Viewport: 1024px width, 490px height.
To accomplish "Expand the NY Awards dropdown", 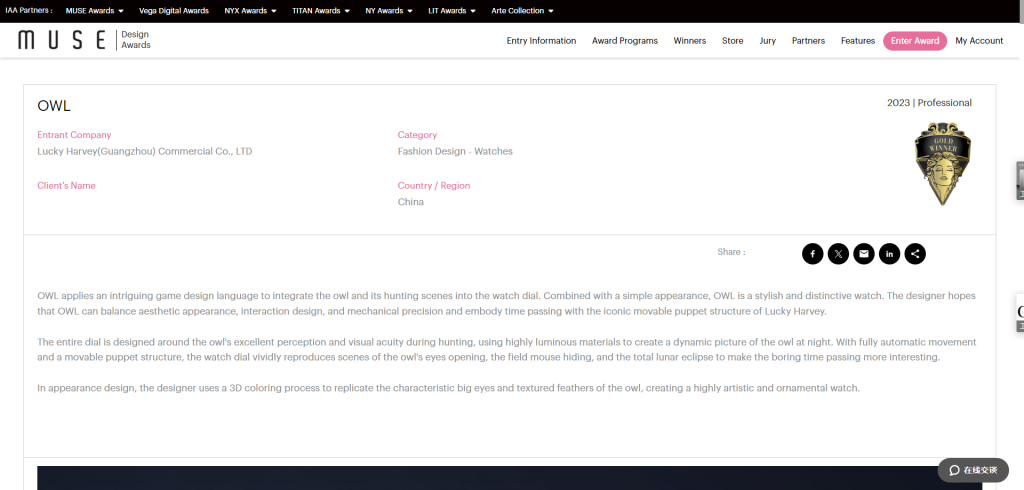I will pos(389,10).
